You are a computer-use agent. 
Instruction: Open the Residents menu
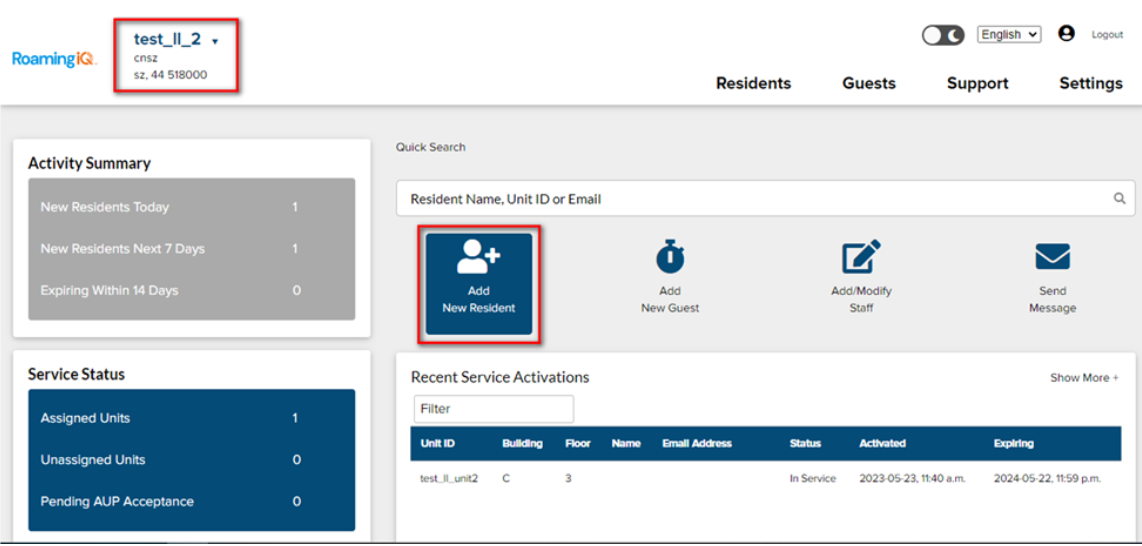[x=753, y=84]
